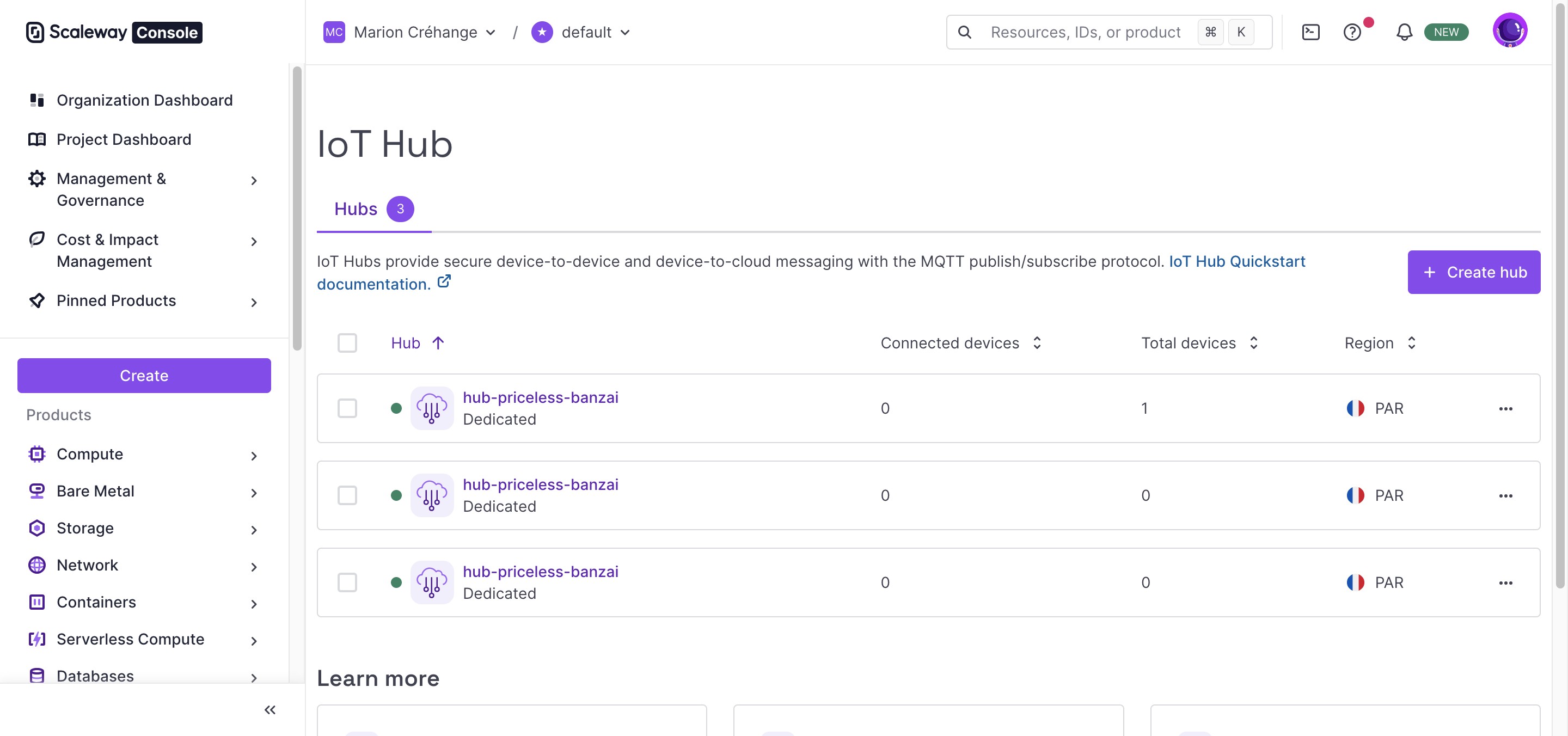Click the Containers icon

[x=37, y=602]
